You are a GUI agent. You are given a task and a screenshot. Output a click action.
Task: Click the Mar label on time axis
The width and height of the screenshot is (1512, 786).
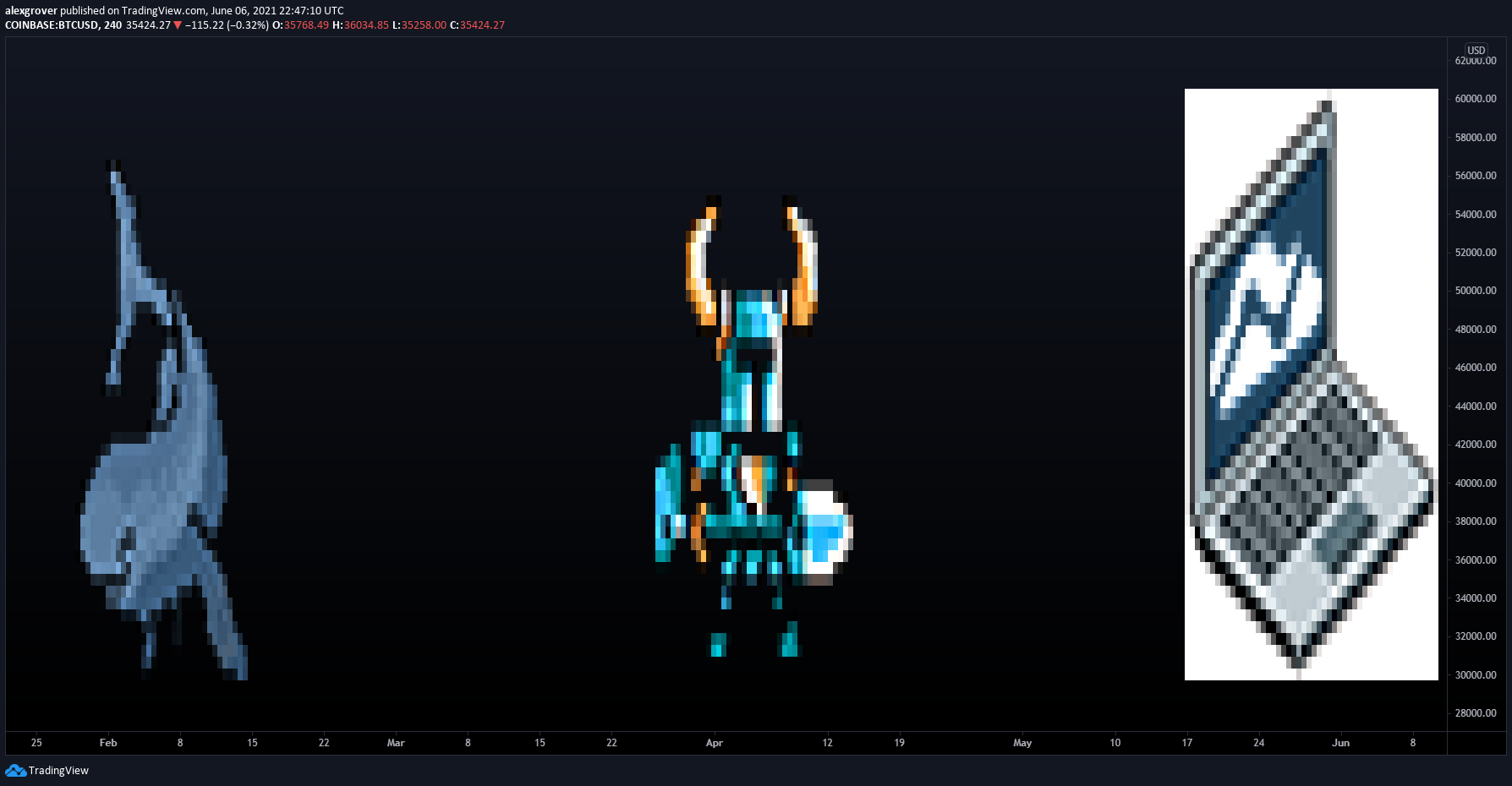396,743
